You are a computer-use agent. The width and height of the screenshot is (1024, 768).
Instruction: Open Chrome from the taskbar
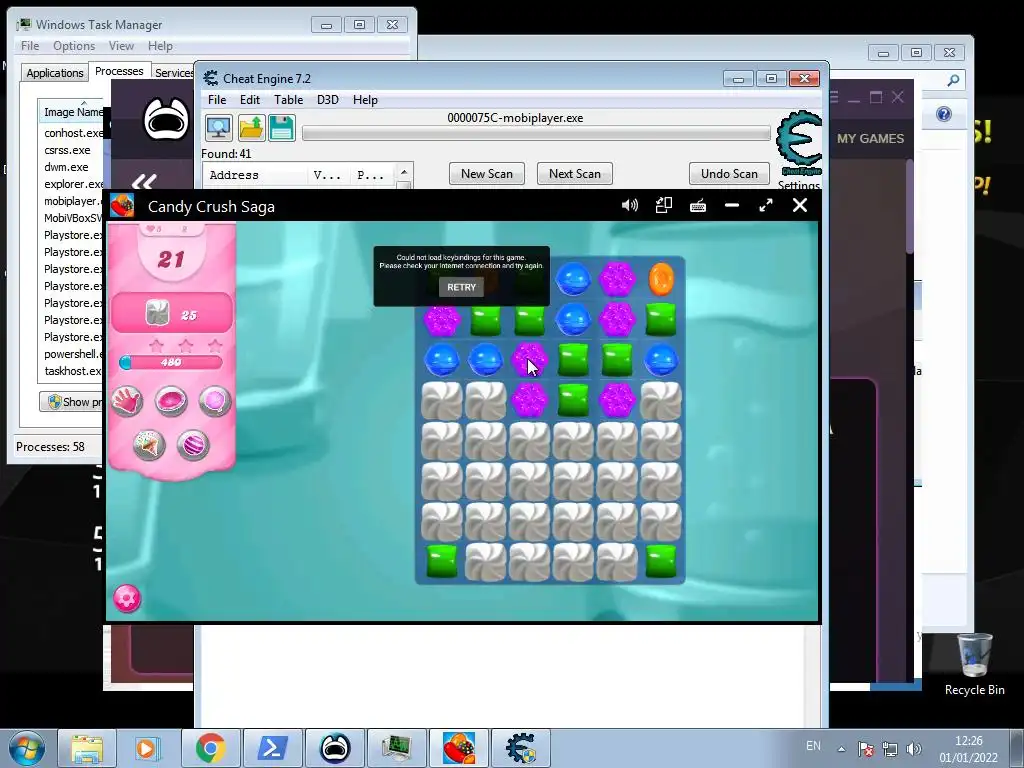tap(210, 748)
